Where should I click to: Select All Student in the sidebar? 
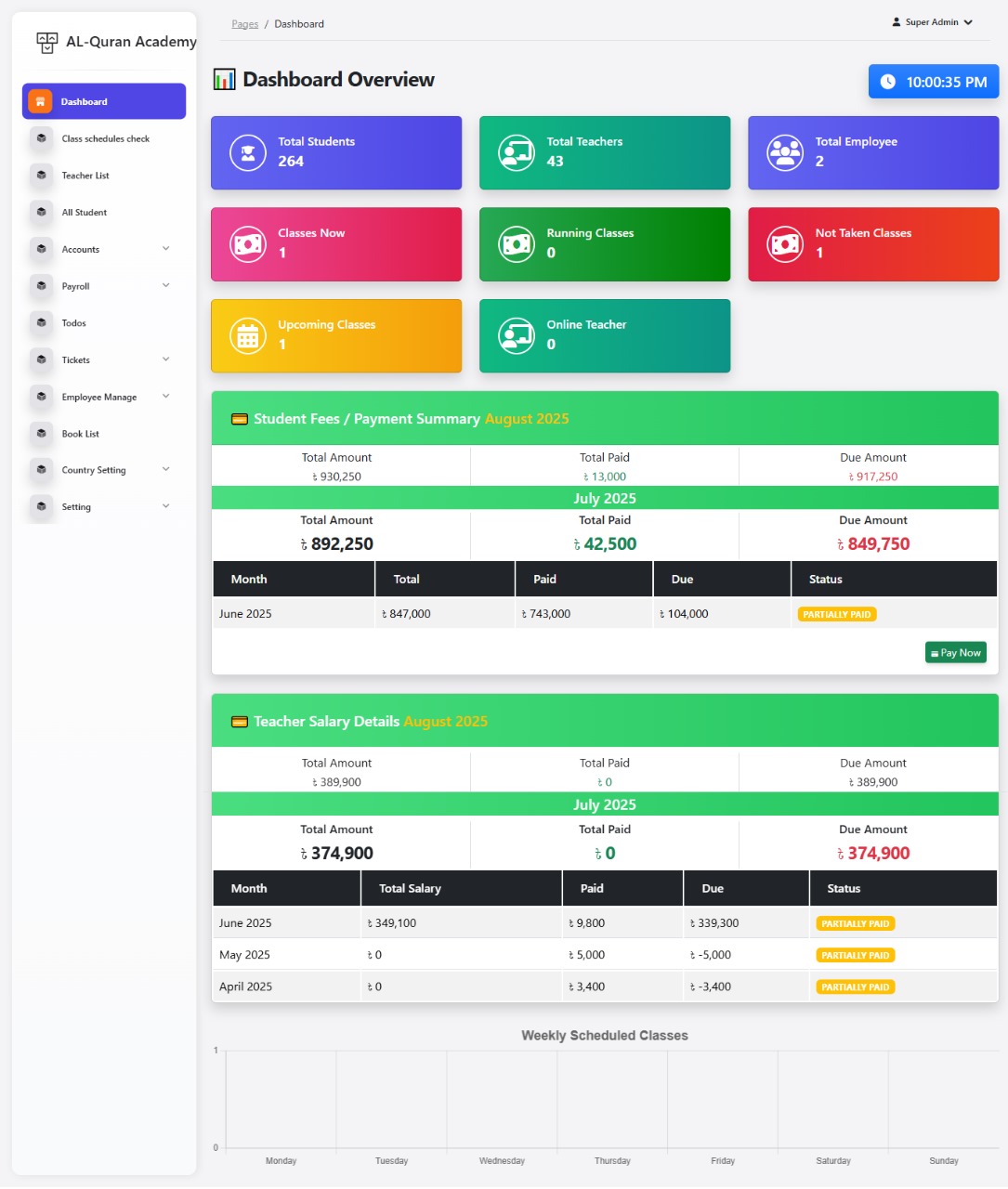(x=85, y=213)
